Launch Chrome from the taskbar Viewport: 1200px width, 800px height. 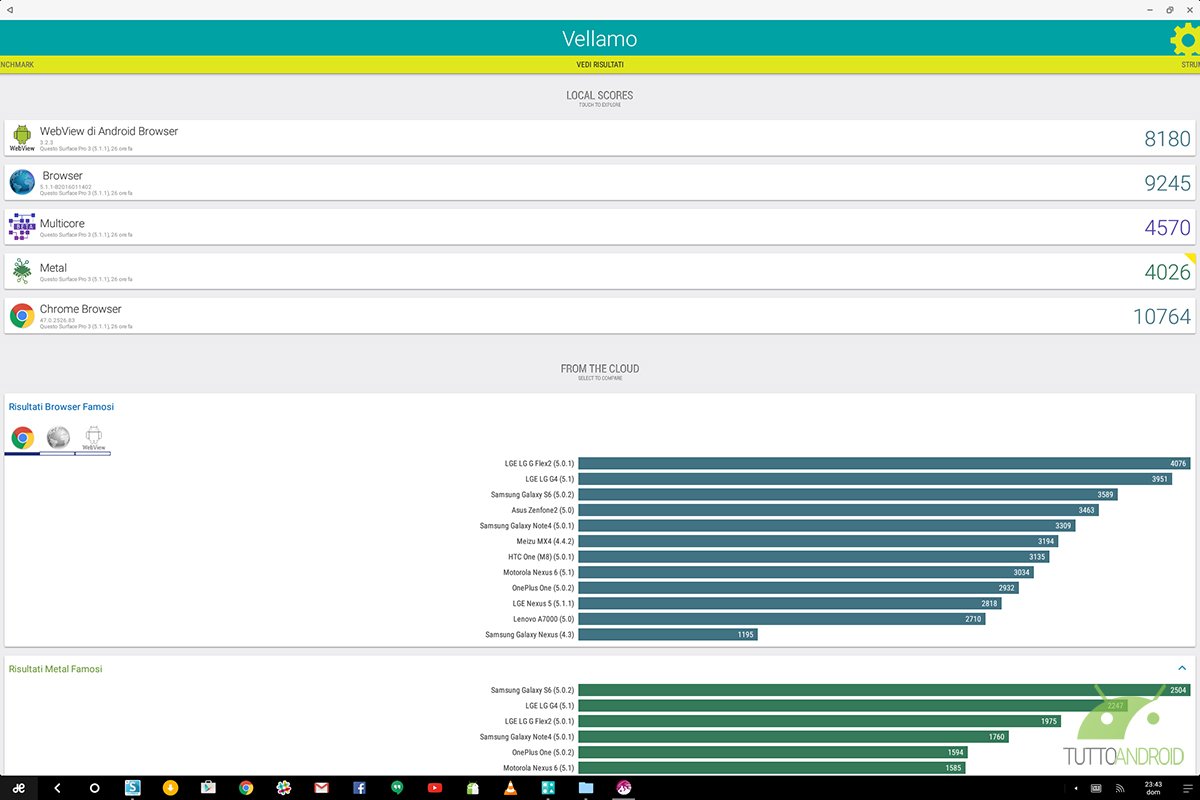pyautogui.click(x=246, y=788)
